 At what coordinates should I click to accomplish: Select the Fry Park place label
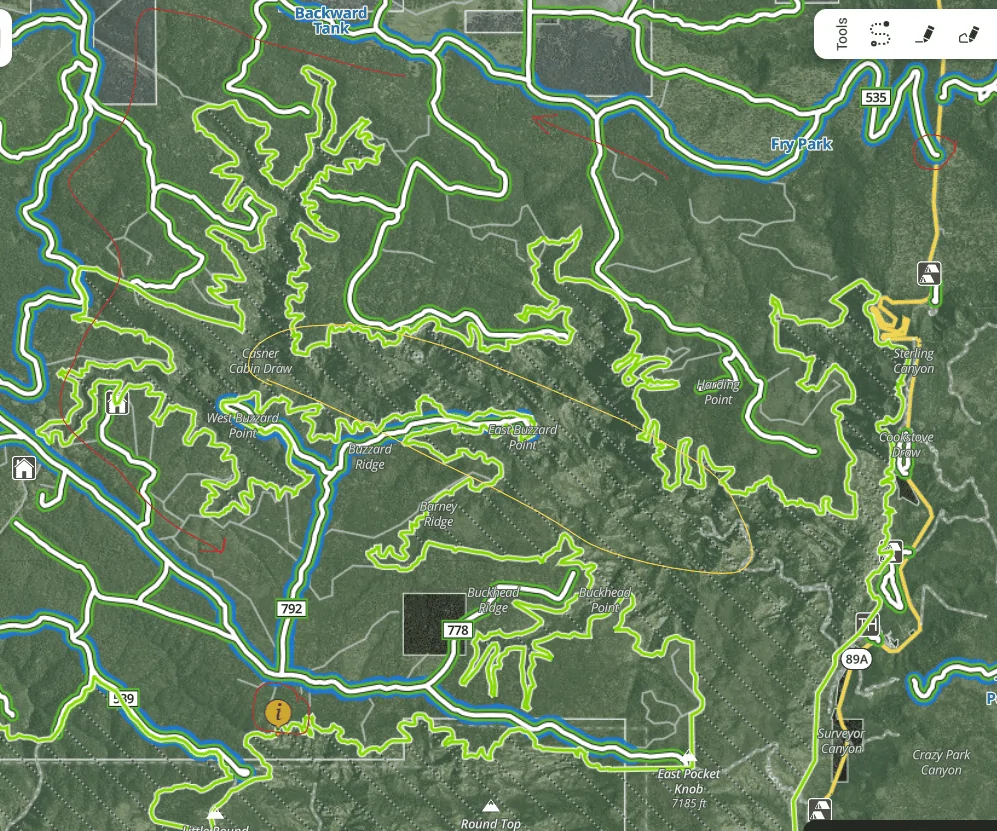pyautogui.click(x=801, y=144)
